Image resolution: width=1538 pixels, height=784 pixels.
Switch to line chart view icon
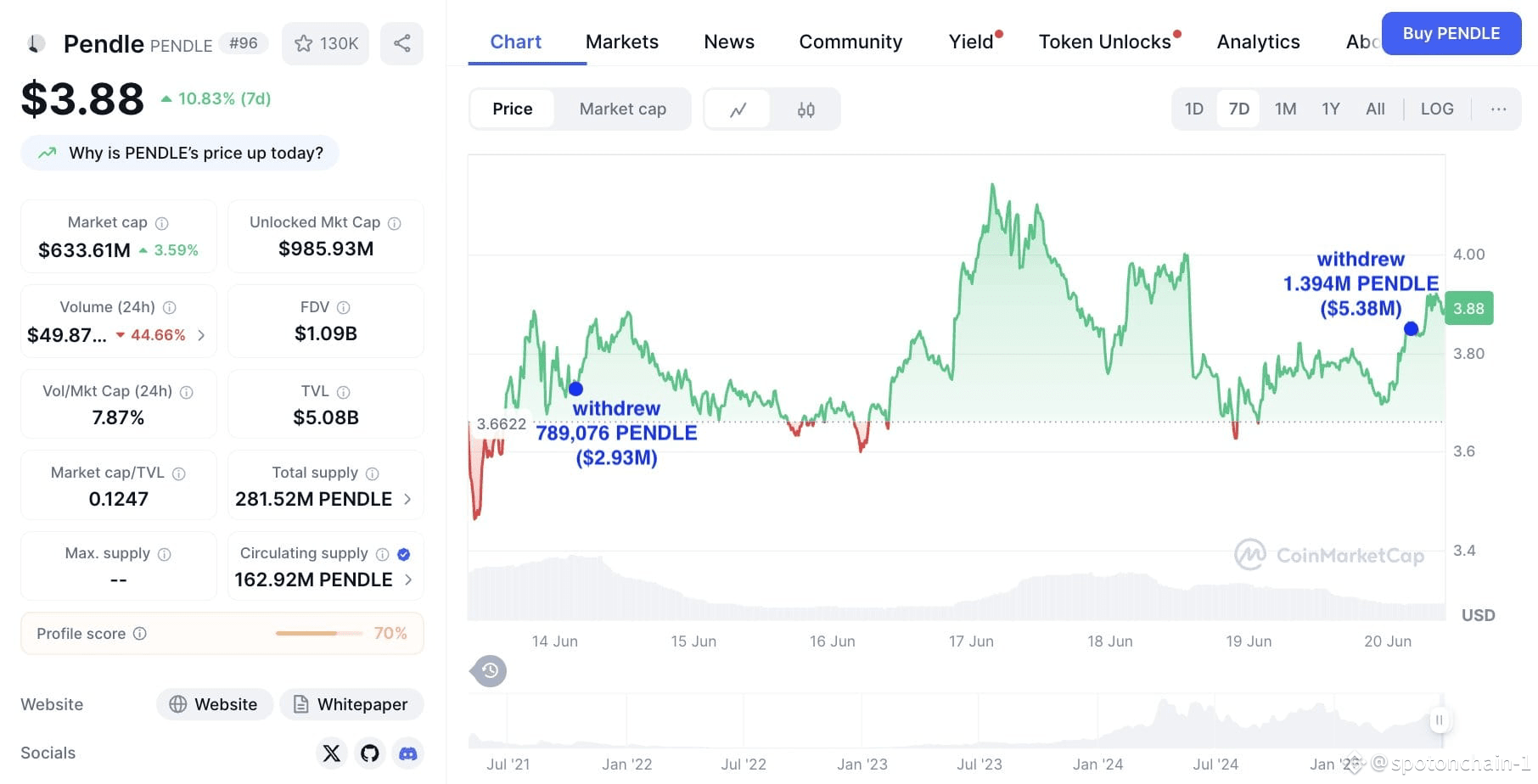point(738,109)
